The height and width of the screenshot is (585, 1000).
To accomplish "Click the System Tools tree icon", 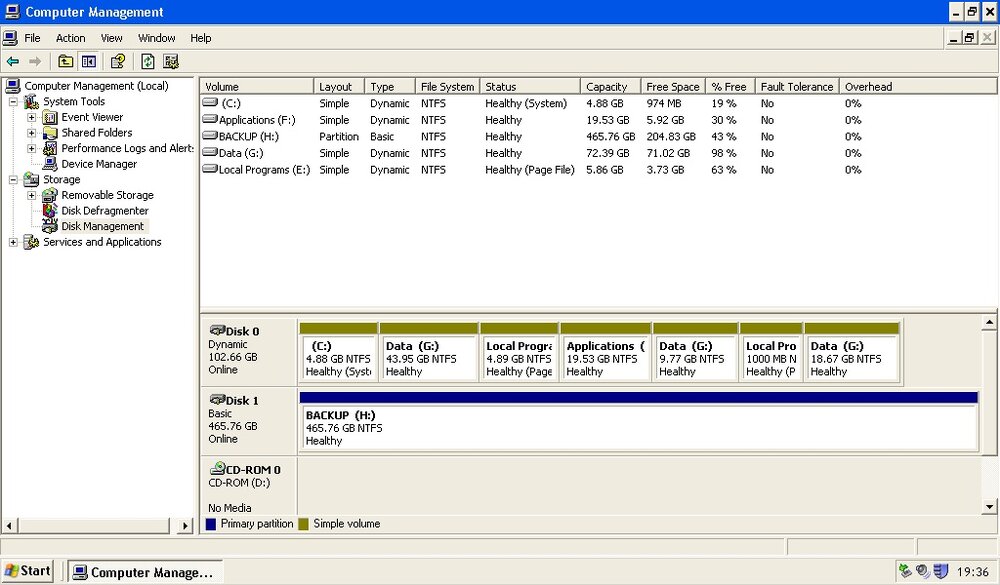I will [31, 101].
